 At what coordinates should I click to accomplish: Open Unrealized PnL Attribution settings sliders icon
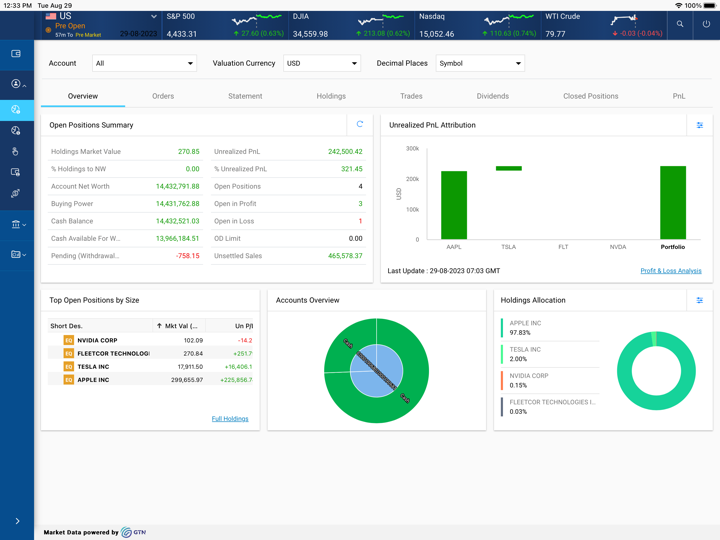[700, 125]
